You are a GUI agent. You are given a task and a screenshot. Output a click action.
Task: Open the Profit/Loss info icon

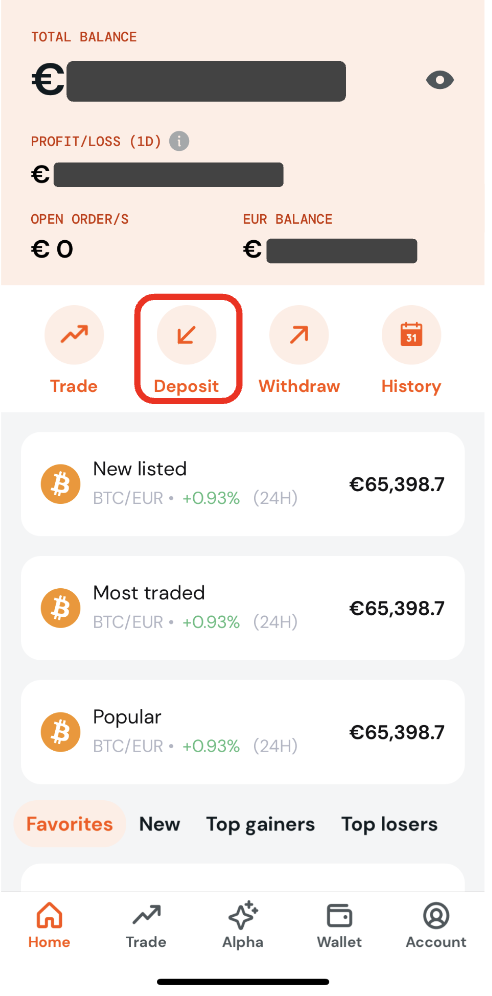point(179,141)
